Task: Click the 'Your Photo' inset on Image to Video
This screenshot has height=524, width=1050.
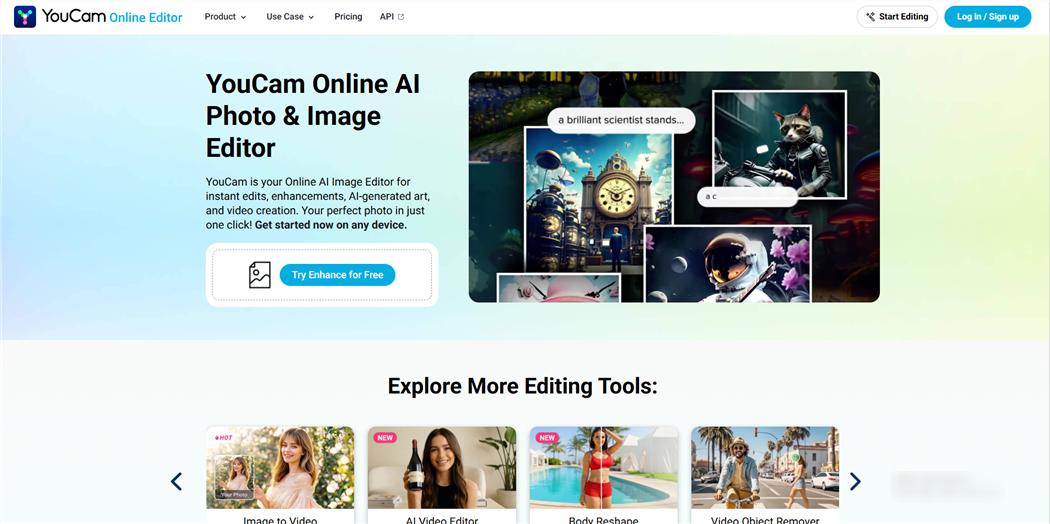Action: click(234, 478)
